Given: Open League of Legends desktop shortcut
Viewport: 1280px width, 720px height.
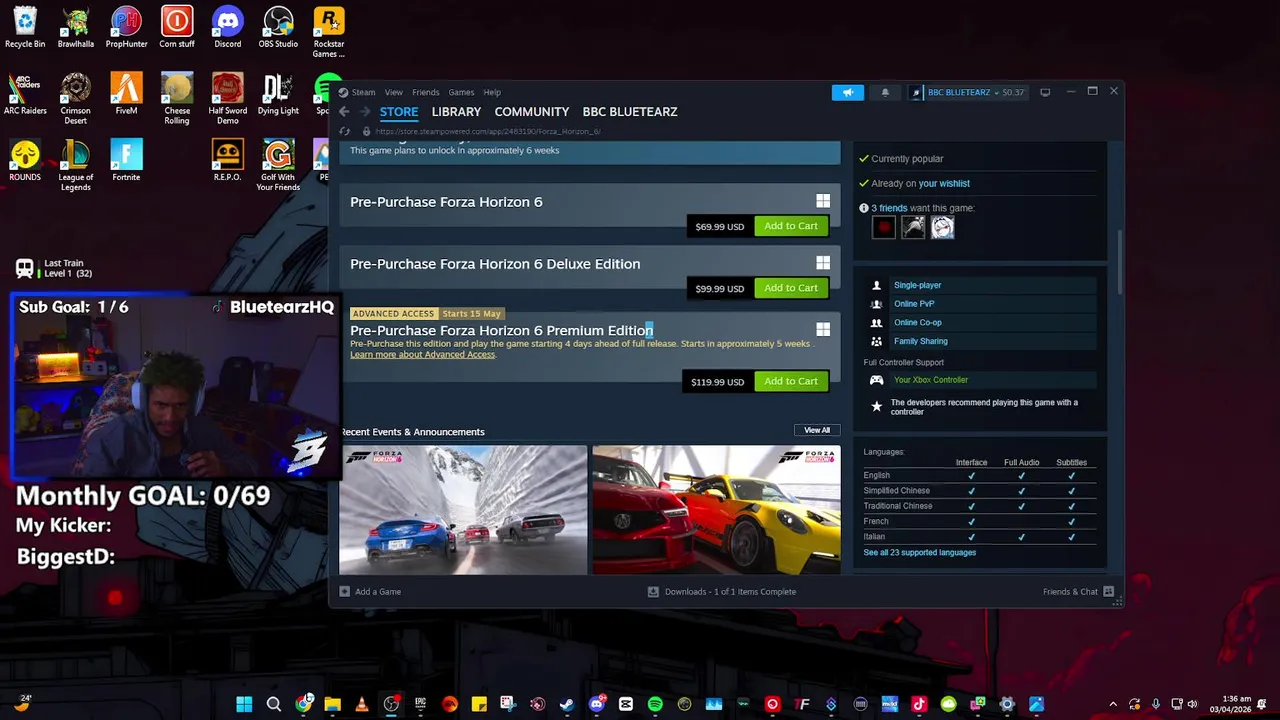Looking at the screenshot, I should click(76, 165).
